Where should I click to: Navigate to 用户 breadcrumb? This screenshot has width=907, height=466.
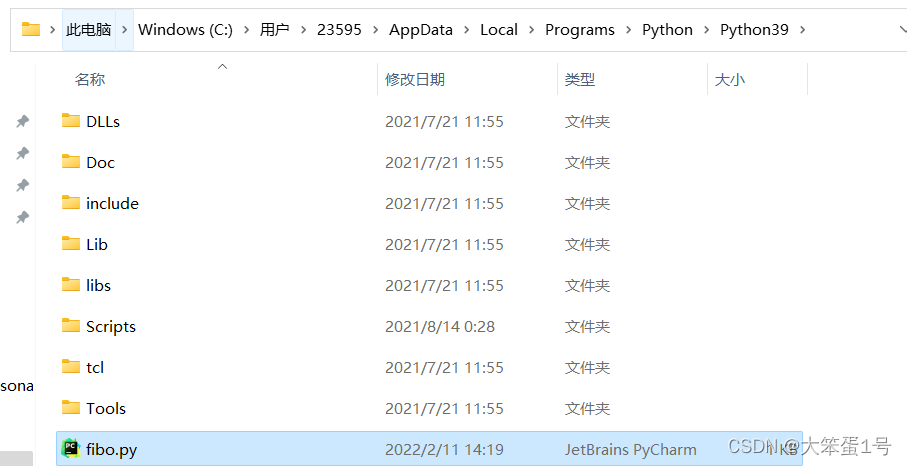[x=275, y=29]
